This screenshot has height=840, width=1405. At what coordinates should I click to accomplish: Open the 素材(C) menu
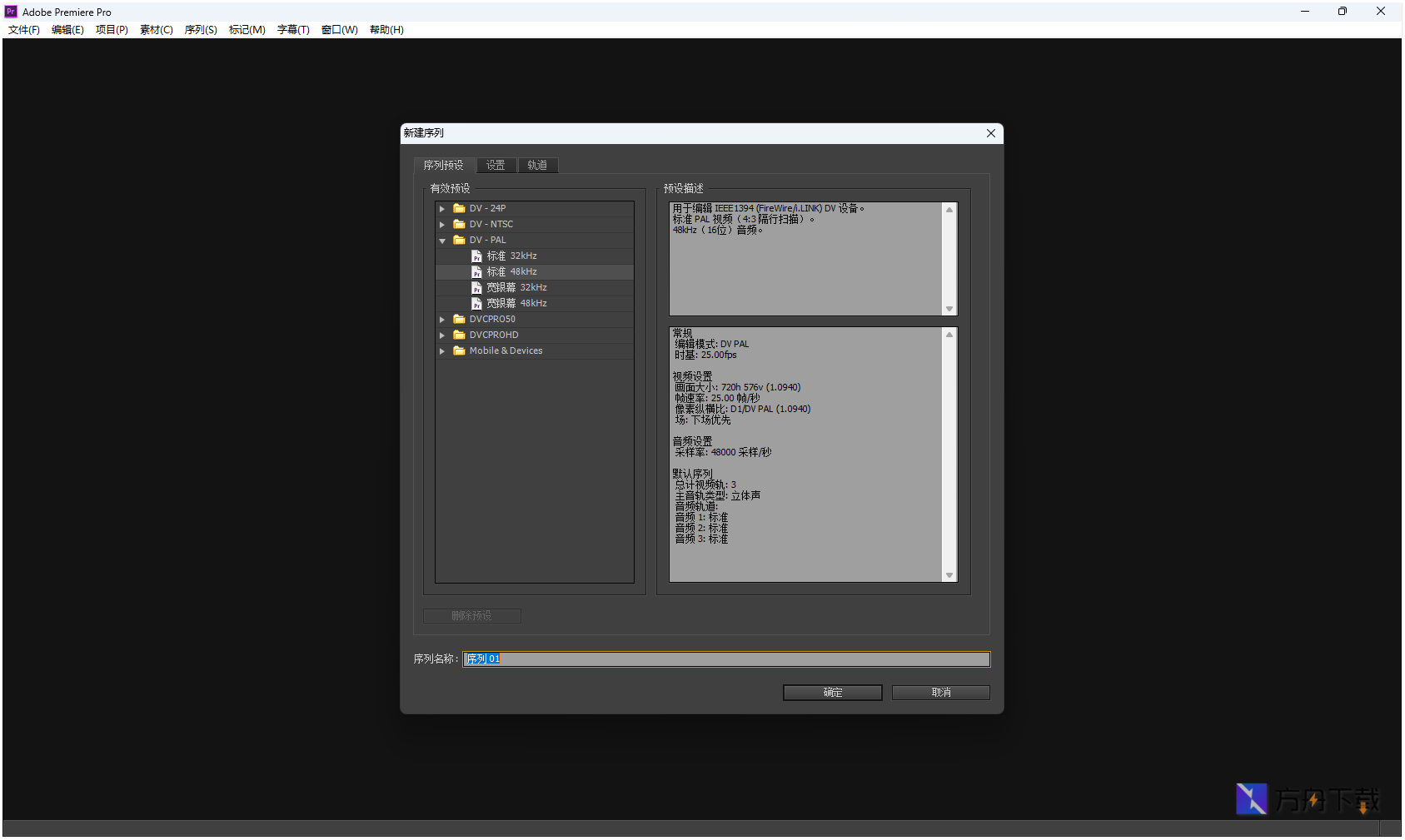tap(157, 30)
